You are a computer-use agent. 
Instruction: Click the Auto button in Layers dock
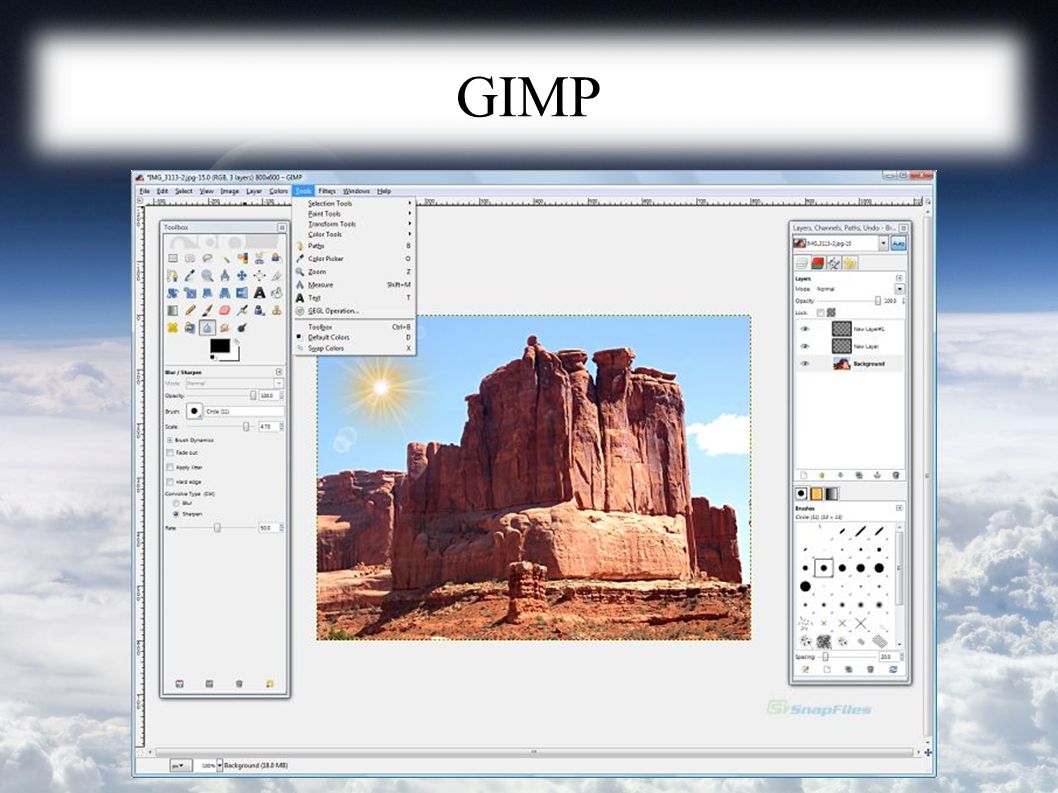pos(898,244)
